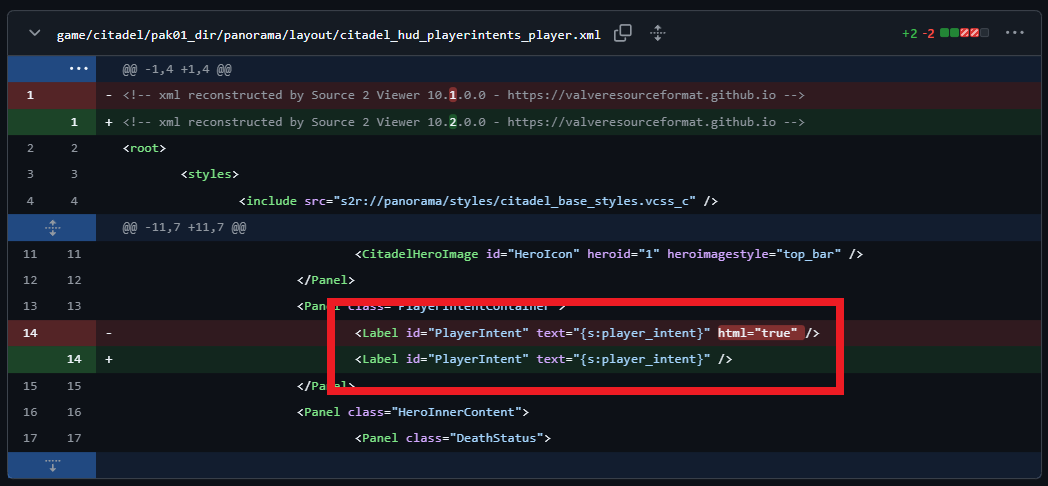The image size is (1048, 486).
Task: Expand hidden lines below line 17
Action: [x=52, y=465]
